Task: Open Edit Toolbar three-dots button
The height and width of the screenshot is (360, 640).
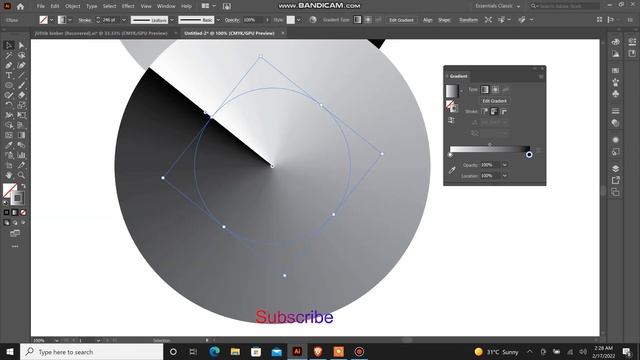Action: pos(15,247)
